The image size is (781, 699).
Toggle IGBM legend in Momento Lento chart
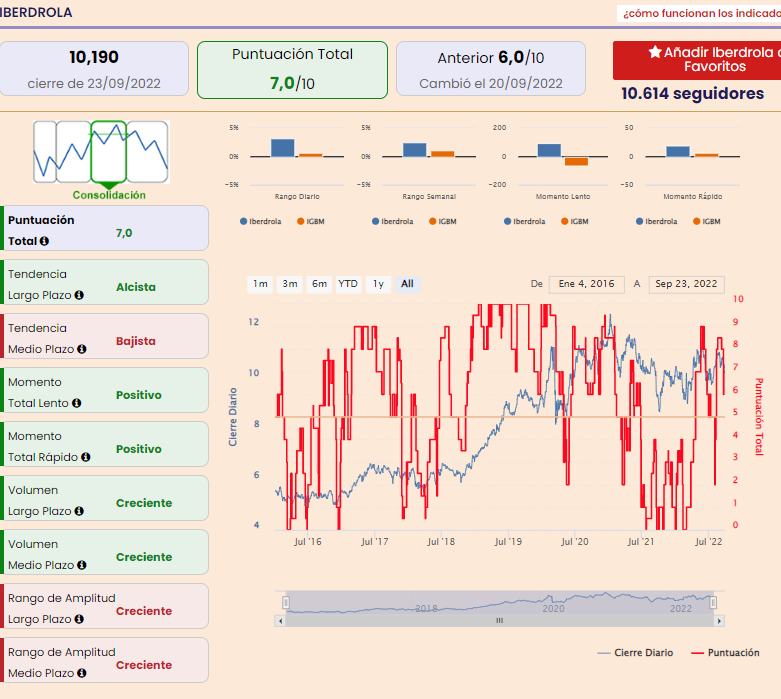(575, 221)
